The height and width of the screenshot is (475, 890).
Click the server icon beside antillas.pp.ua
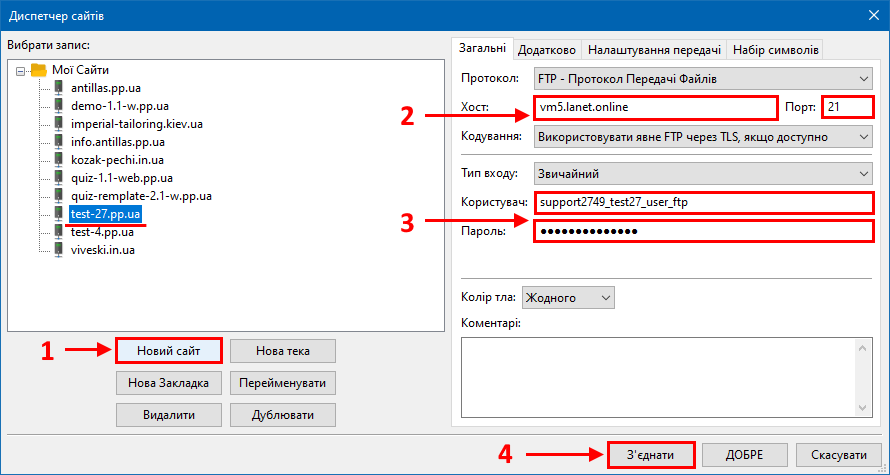59,88
